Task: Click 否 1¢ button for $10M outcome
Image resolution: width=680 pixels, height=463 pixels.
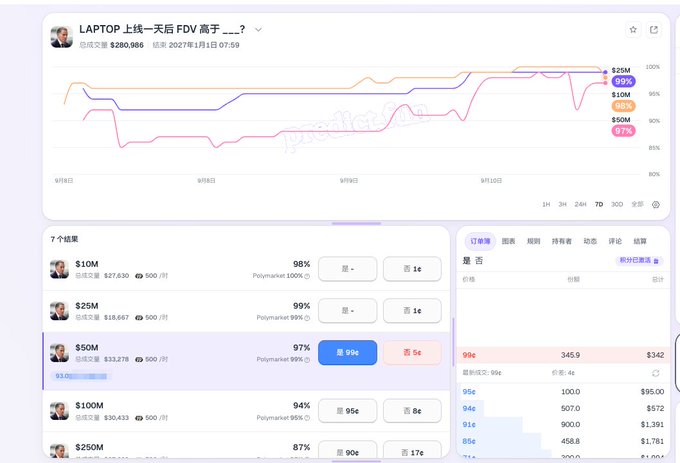Action: pyautogui.click(x=412, y=269)
